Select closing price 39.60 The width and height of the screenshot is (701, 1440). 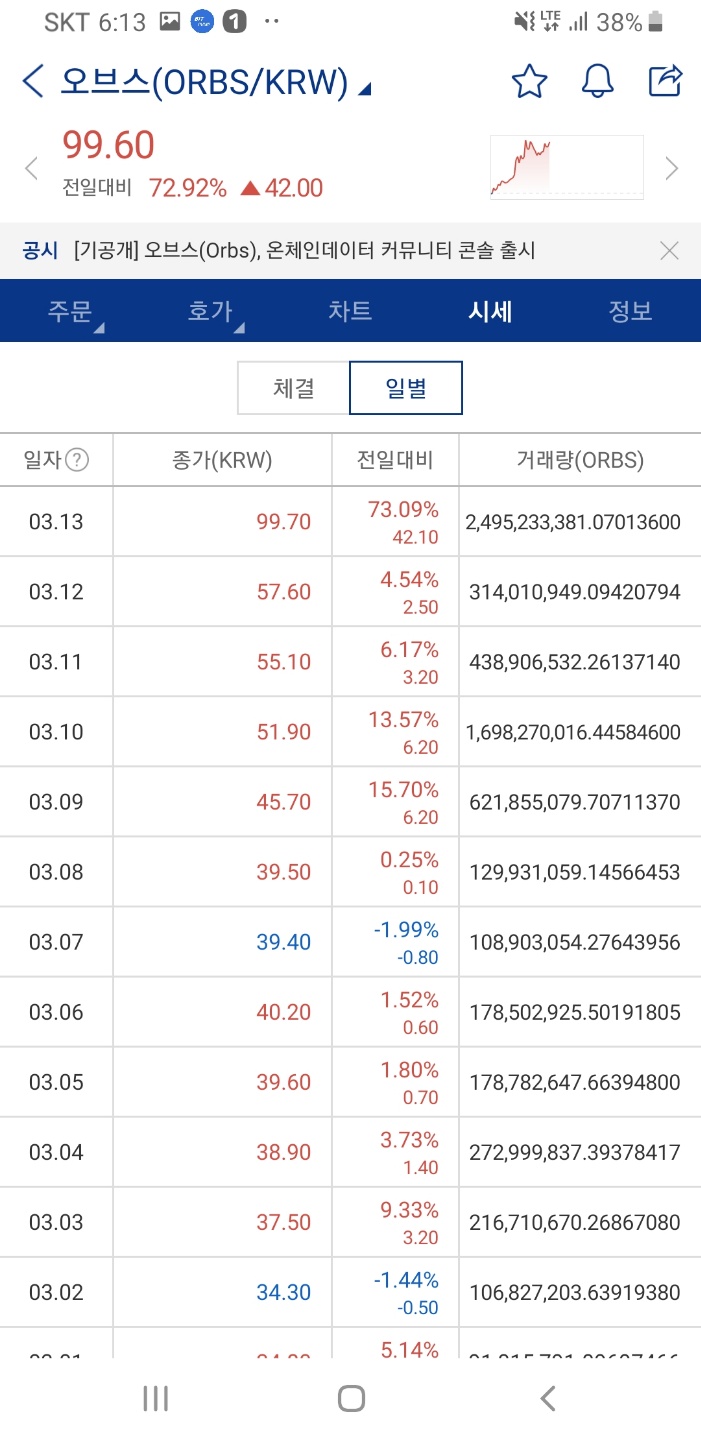point(284,1081)
